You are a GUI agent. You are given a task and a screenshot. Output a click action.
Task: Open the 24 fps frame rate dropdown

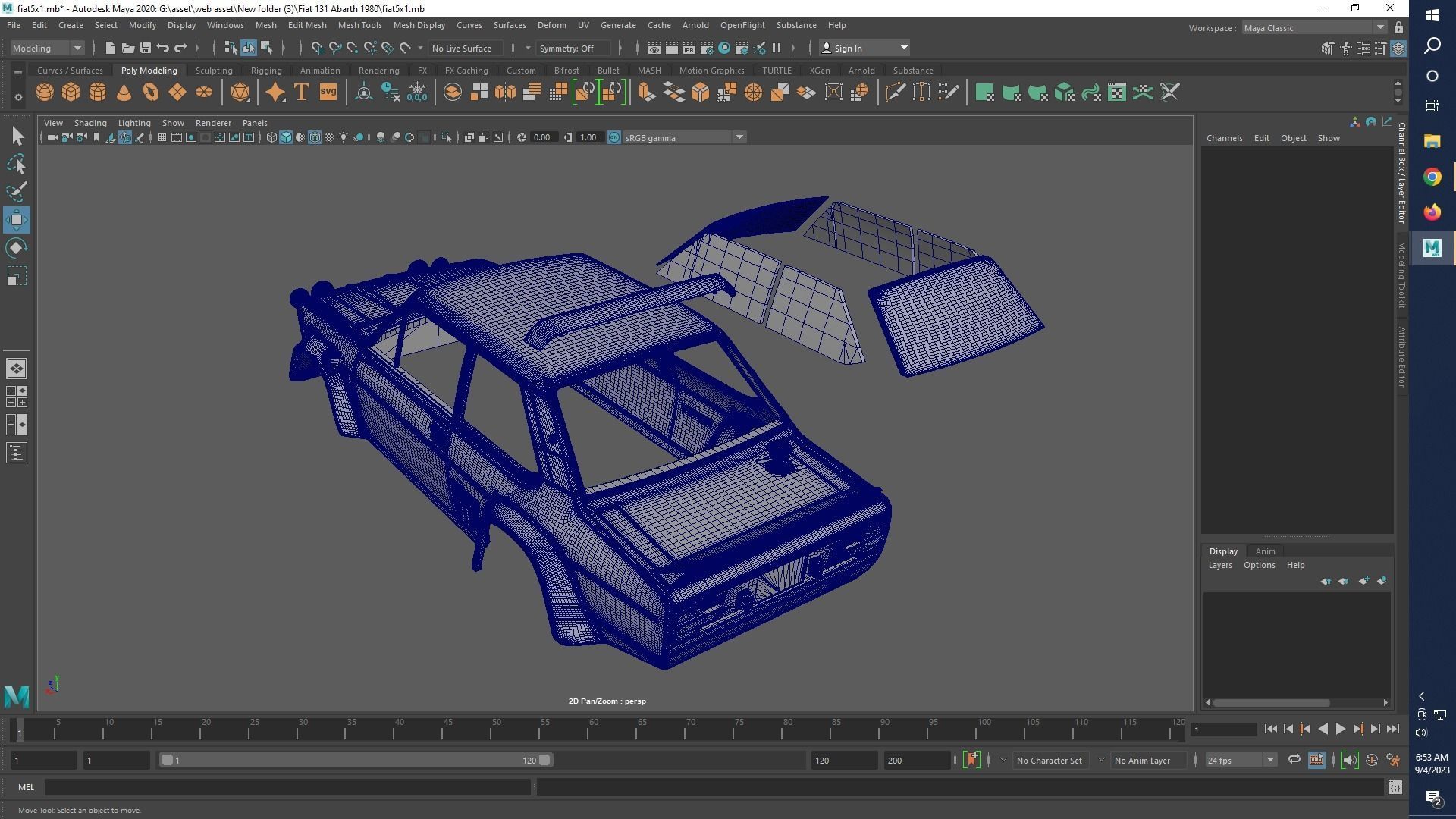click(1241, 760)
